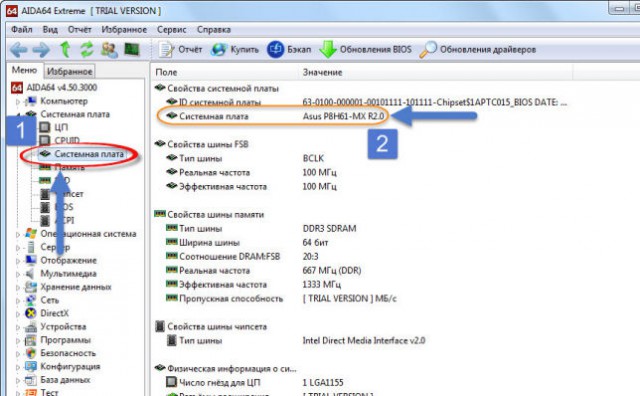Open the Отчёт report button
The image size is (640, 396).
[x=180, y=50]
